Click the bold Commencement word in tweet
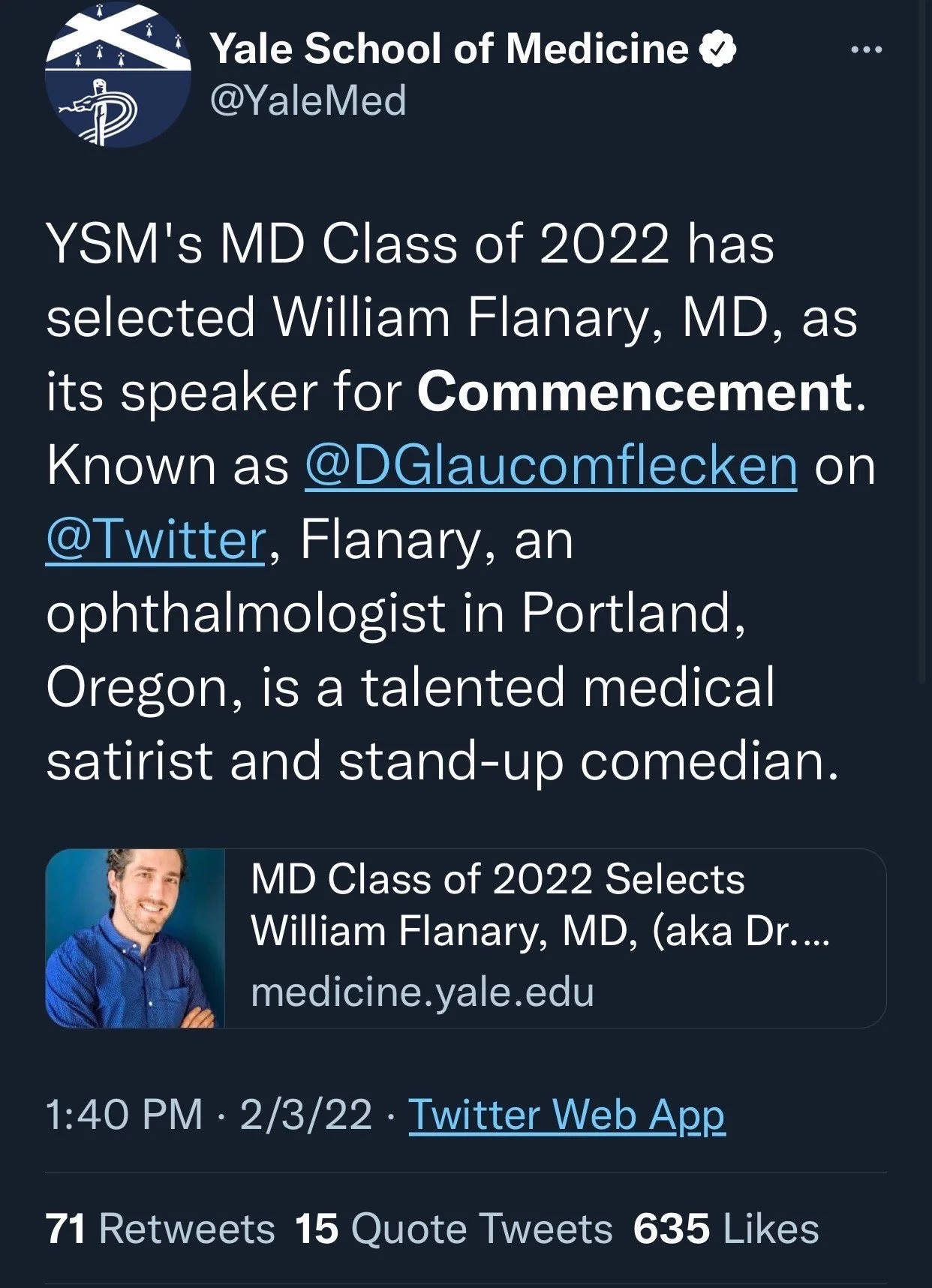This screenshot has height=1288, width=932. [636, 392]
